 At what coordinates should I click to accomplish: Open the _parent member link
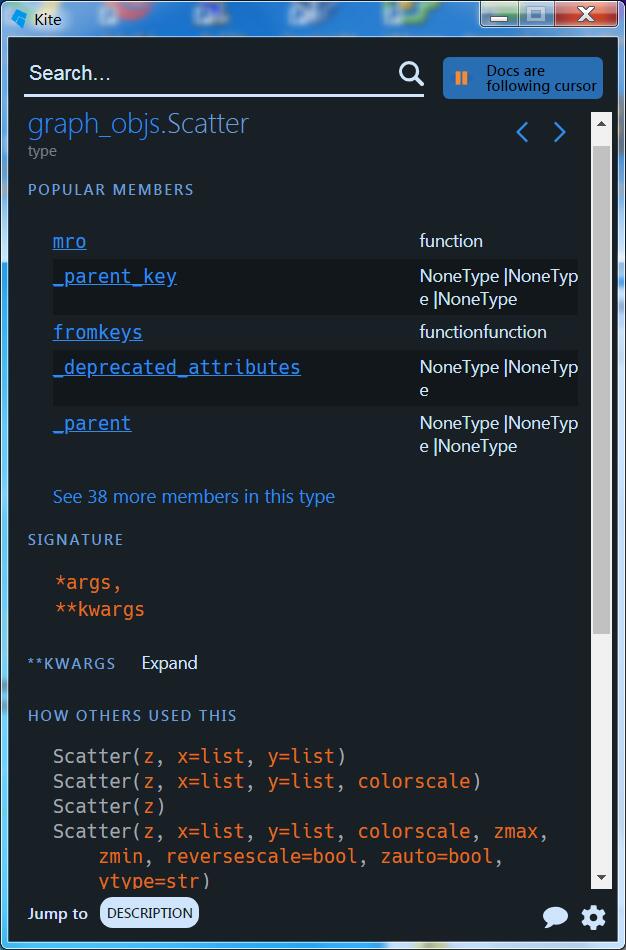click(92, 423)
